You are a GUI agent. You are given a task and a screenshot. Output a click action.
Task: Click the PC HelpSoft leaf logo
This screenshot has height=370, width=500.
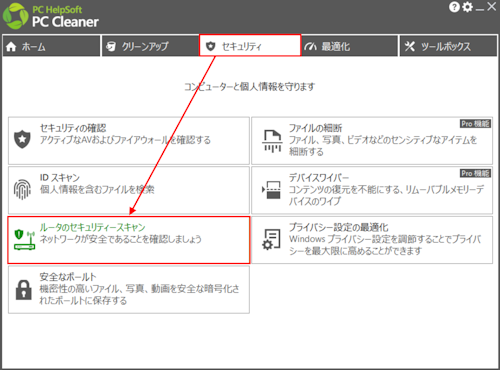click(x=15, y=16)
